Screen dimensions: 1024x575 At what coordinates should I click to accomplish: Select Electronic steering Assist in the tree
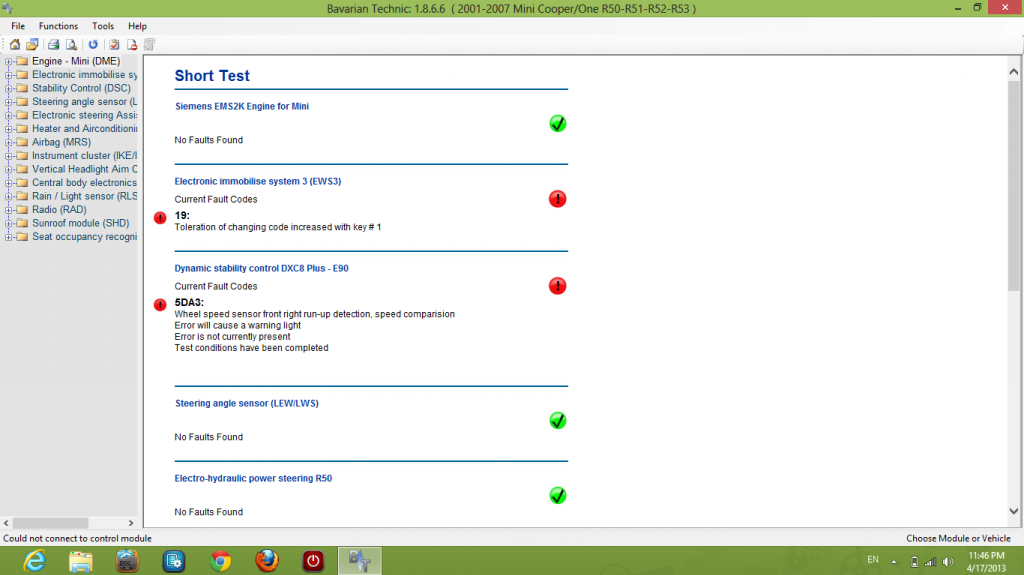click(84, 115)
